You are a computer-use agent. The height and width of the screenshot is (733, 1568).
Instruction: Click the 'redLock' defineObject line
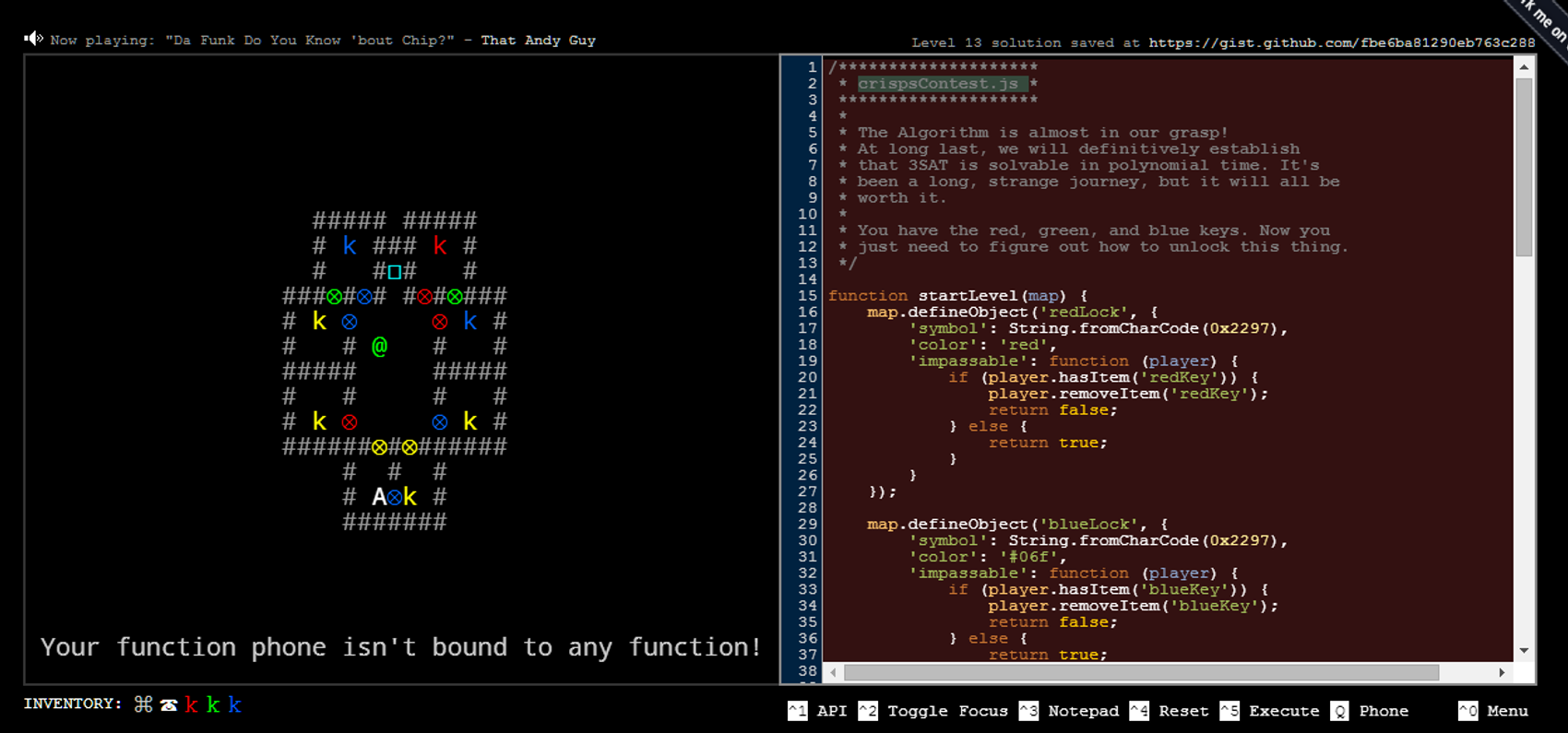point(1012,313)
